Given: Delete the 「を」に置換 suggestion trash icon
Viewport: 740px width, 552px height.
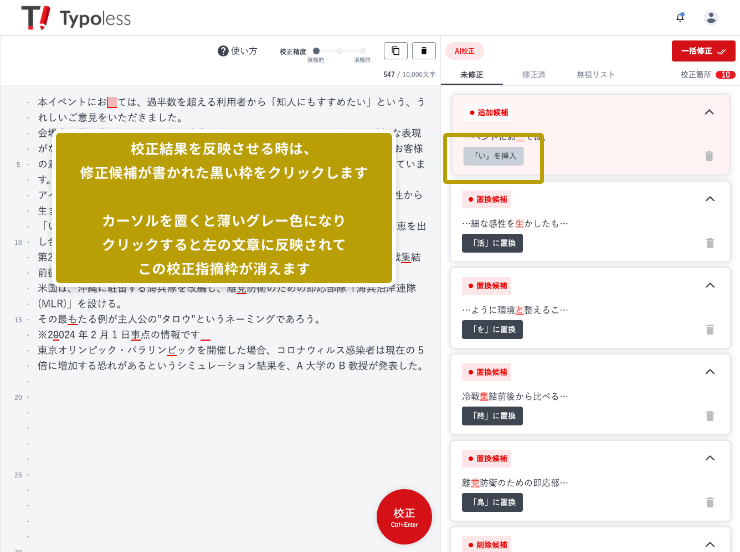Looking at the screenshot, I should [x=709, y=329].
